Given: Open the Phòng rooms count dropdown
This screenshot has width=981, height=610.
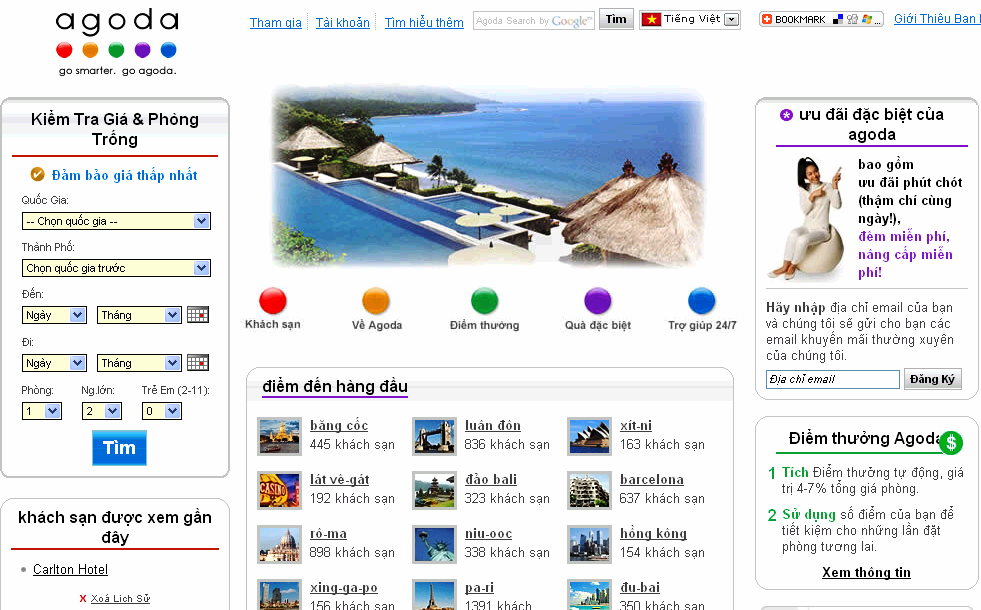Looking at the screenshot, I should [41, 411].
